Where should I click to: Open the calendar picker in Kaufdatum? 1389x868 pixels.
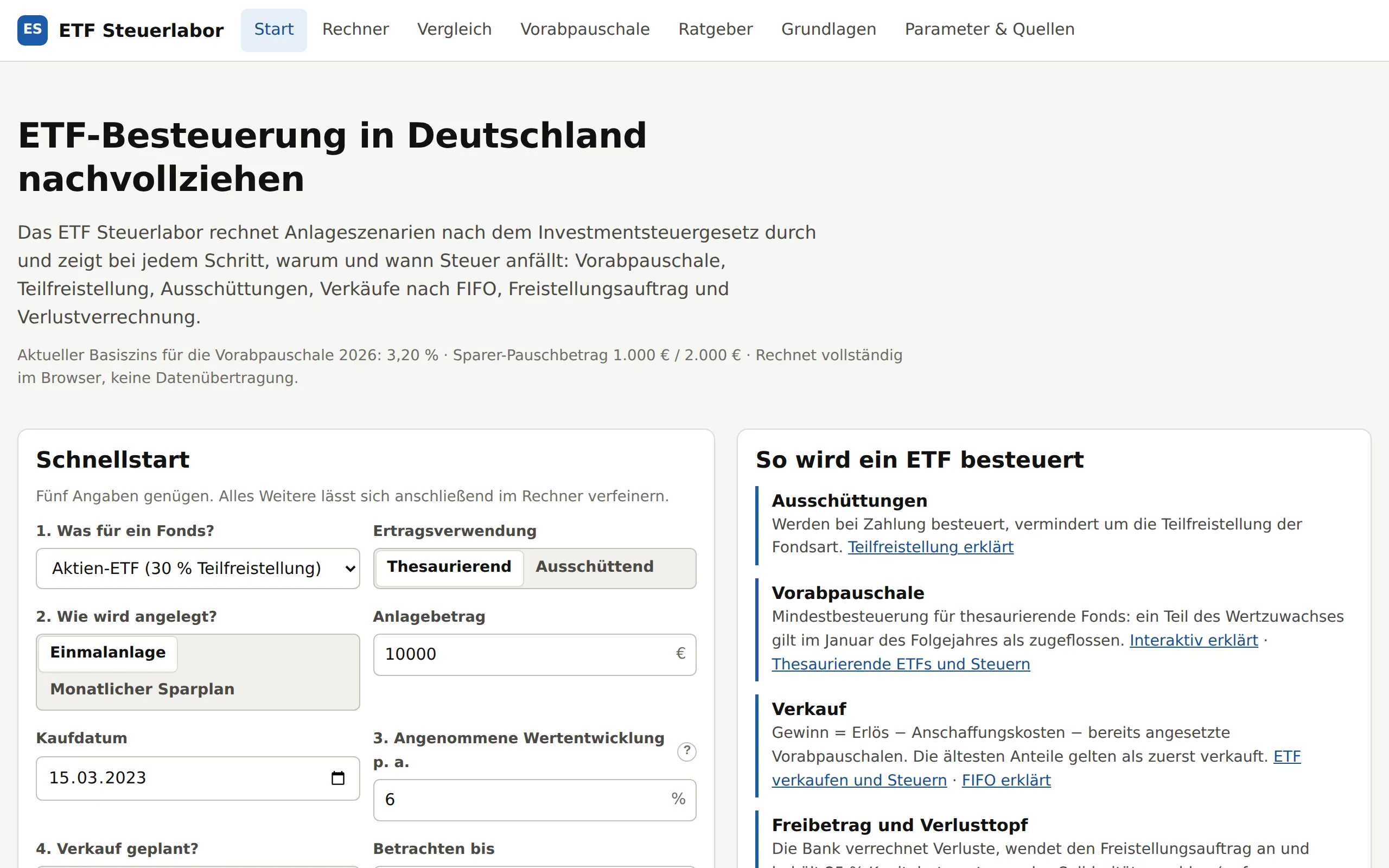click(337, 778)
